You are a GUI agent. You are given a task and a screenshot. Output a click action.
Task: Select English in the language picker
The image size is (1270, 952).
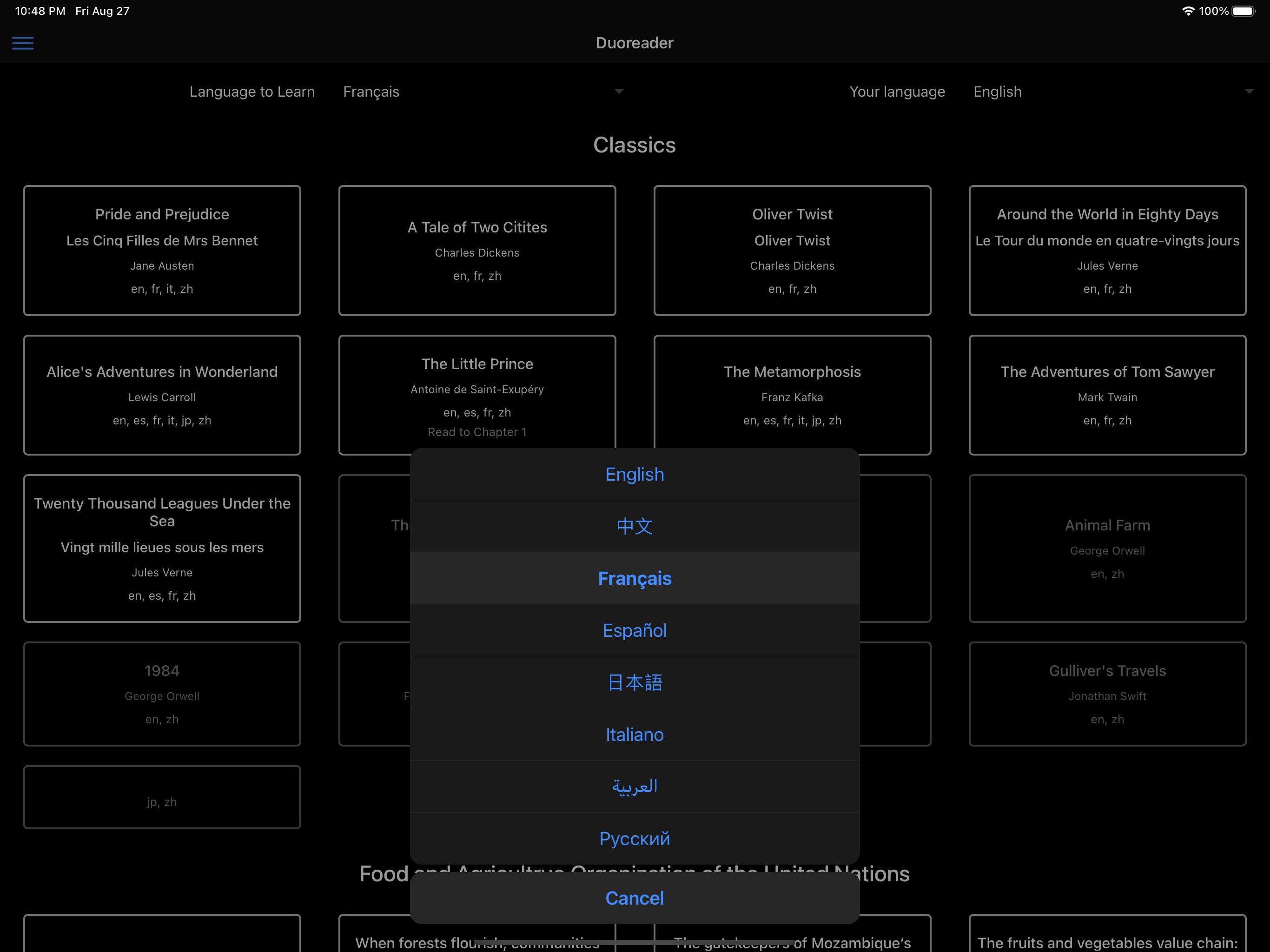[635, 474]
